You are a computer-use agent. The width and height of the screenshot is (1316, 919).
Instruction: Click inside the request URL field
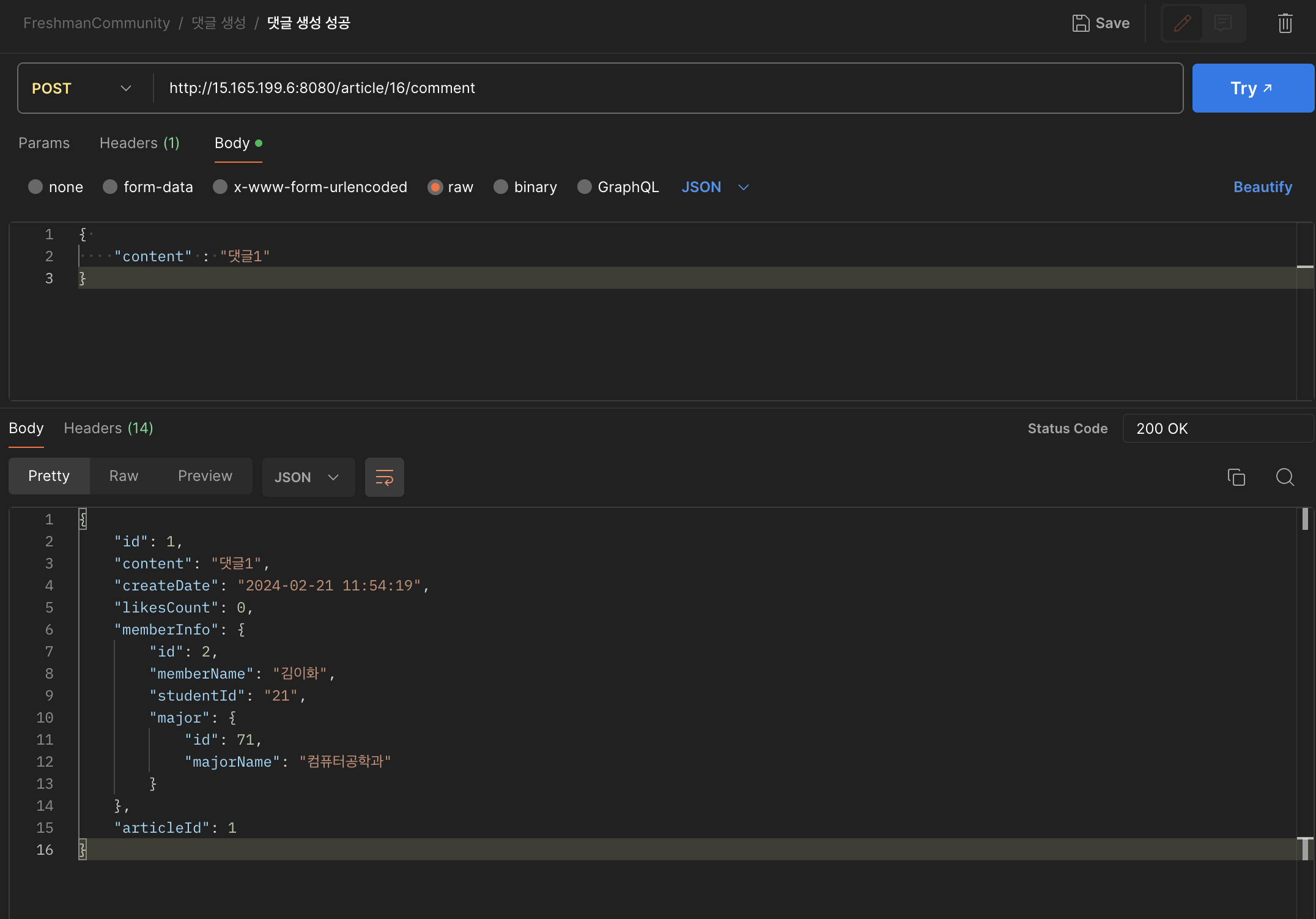pyautogui.click(x=612, y=88)
